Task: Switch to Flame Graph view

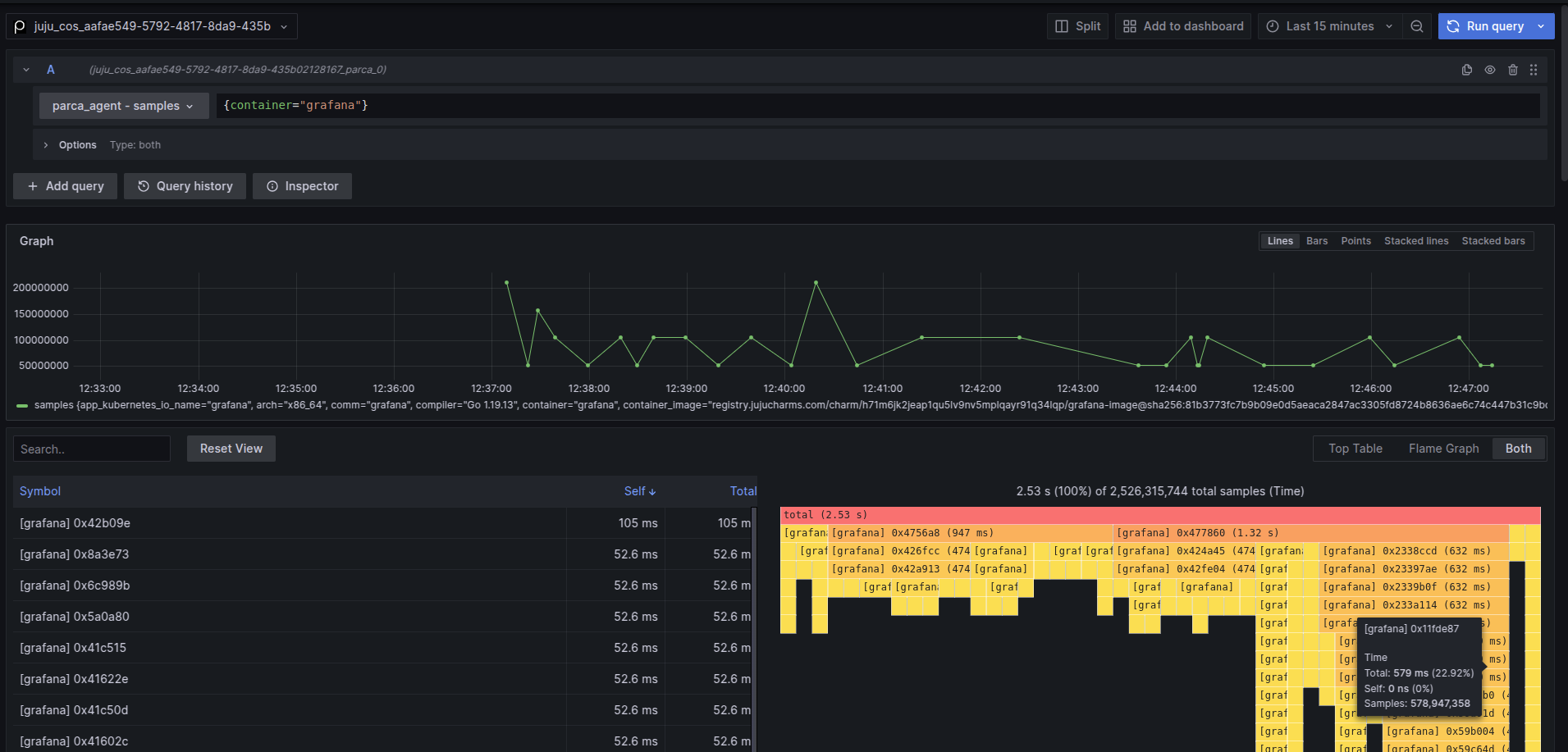Action: 1443,449
